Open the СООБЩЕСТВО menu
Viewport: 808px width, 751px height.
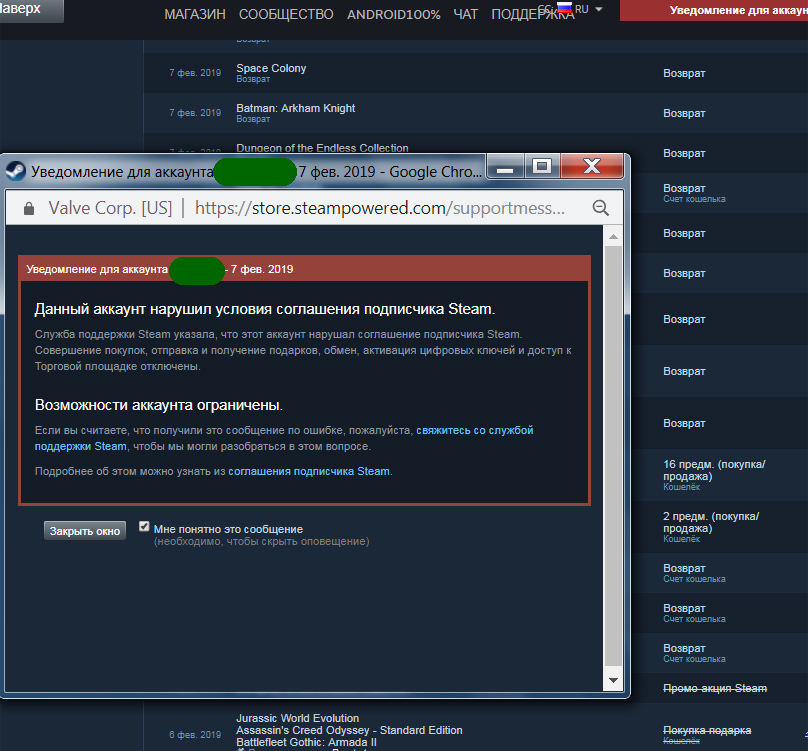coord(286,14)
